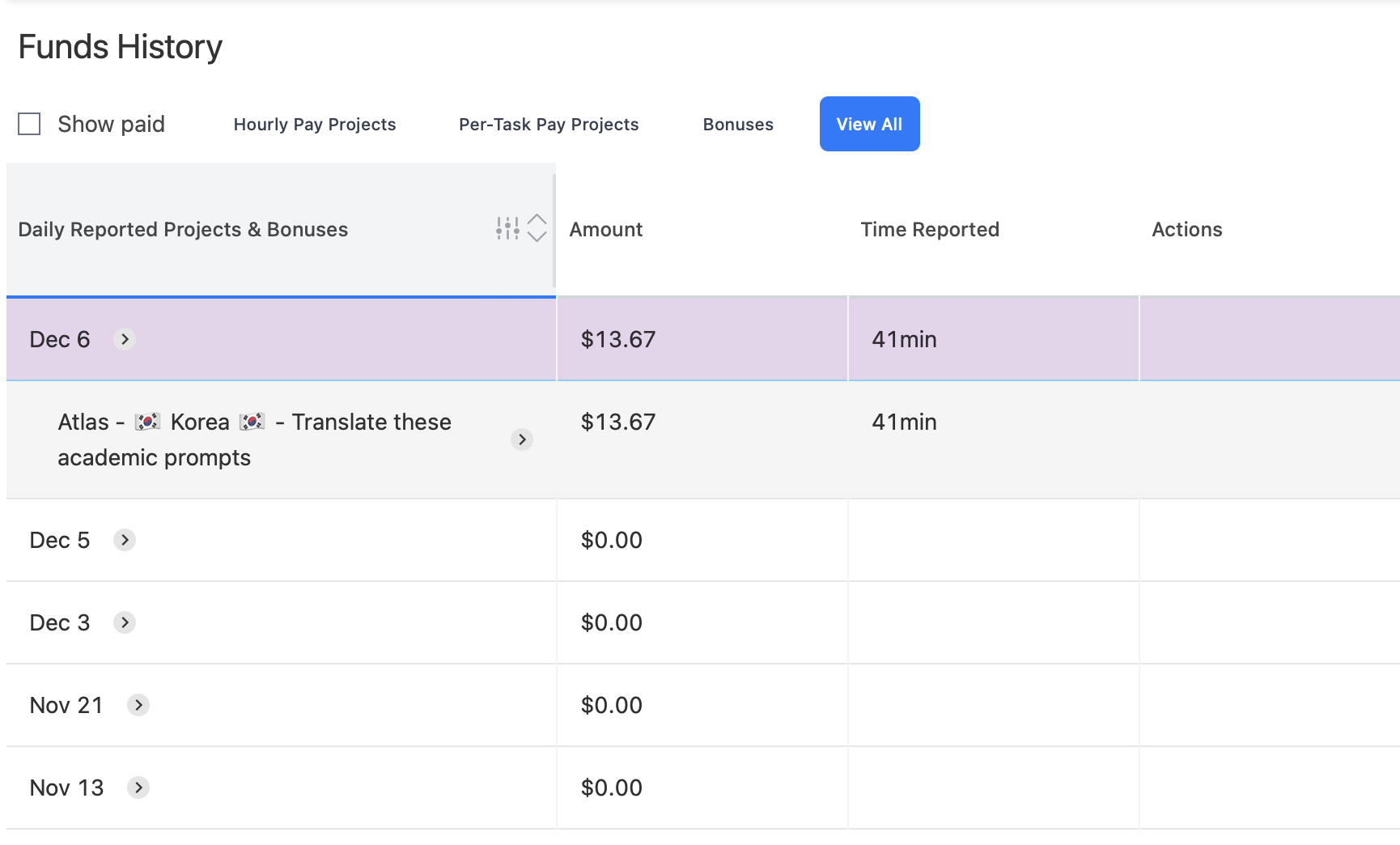The image size is (1400, 845).
Task: Enable the Show paid checkbox
Action: [x=30, y=124]
